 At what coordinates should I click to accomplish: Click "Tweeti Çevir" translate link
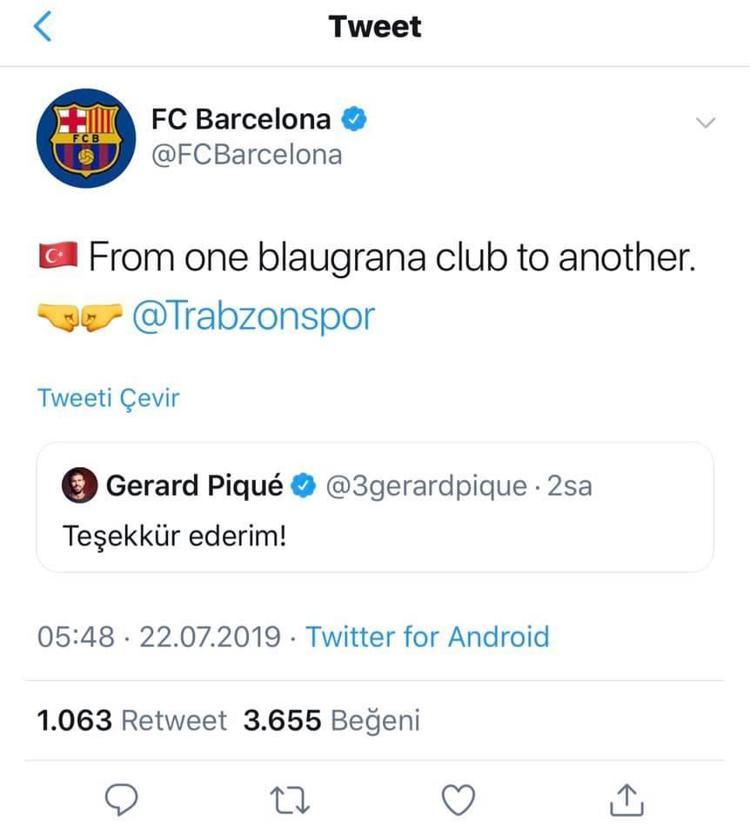coord(108,397)
